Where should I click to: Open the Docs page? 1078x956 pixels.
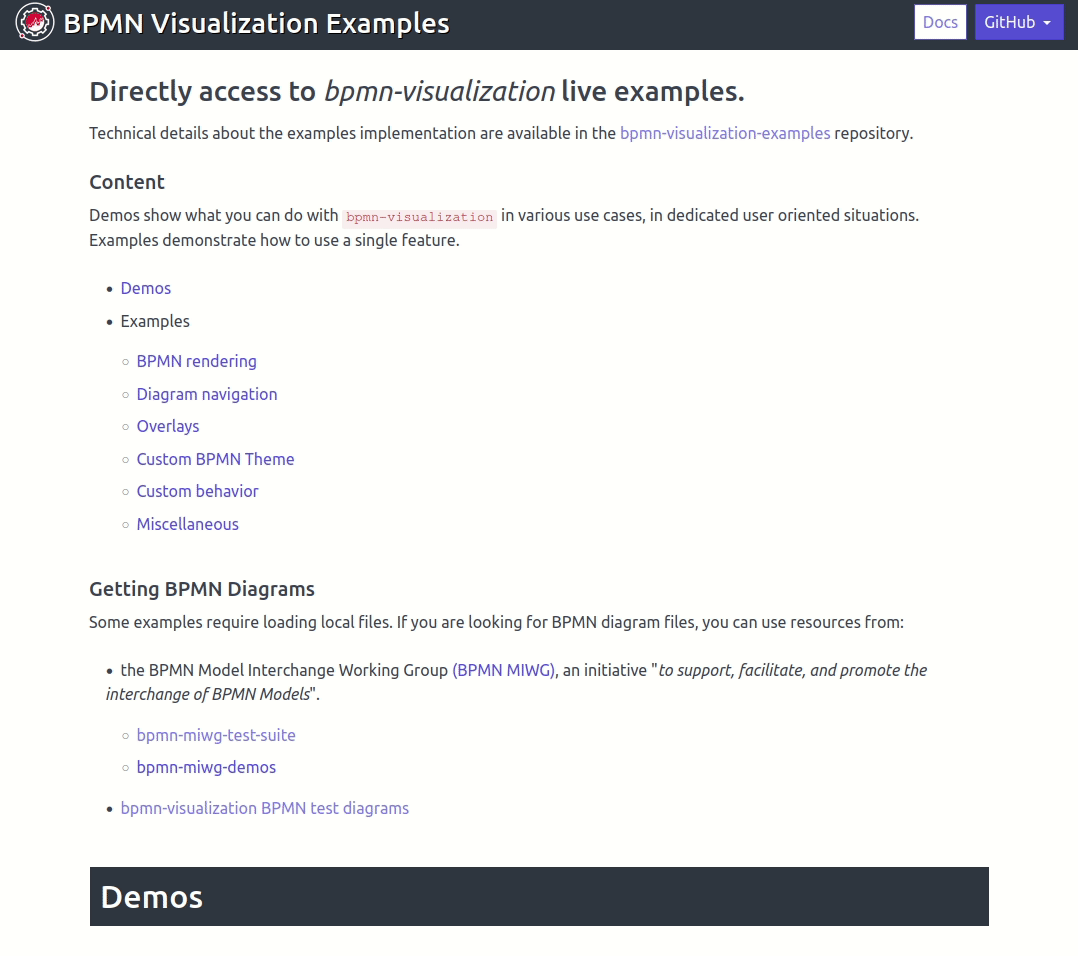pos(939,21)
